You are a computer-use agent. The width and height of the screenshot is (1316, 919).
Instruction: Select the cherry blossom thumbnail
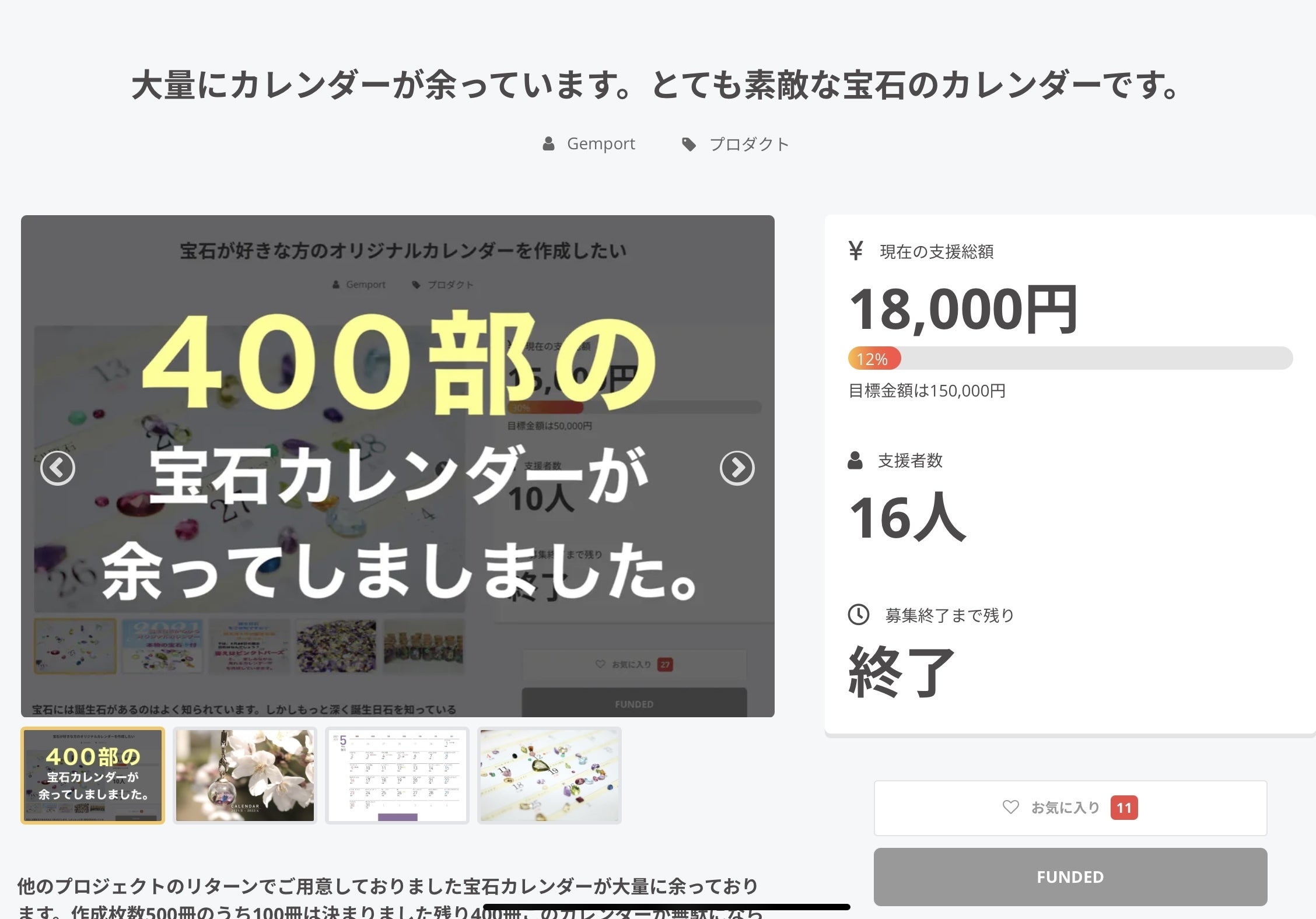[245, 776]
